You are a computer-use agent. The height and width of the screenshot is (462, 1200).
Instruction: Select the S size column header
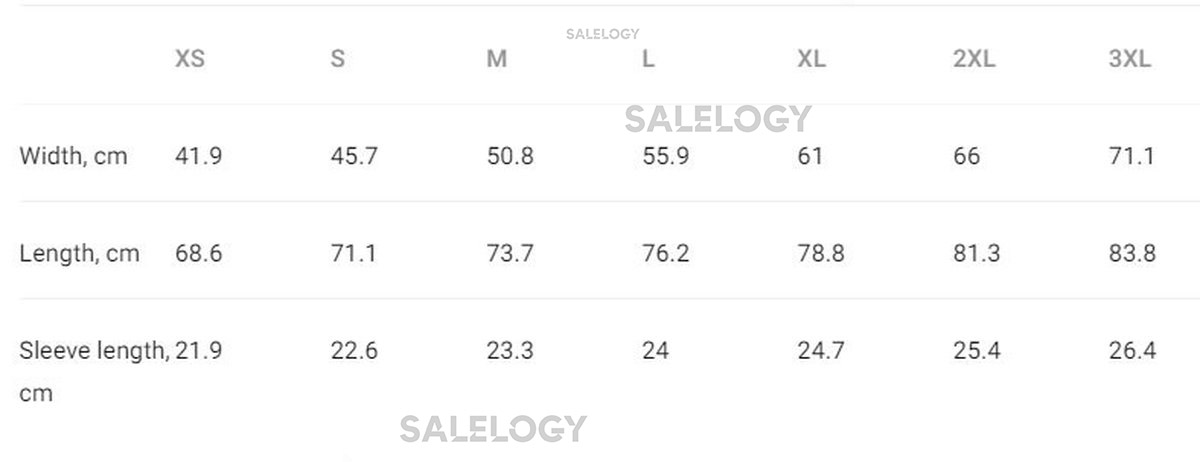(x=338, y=59)
